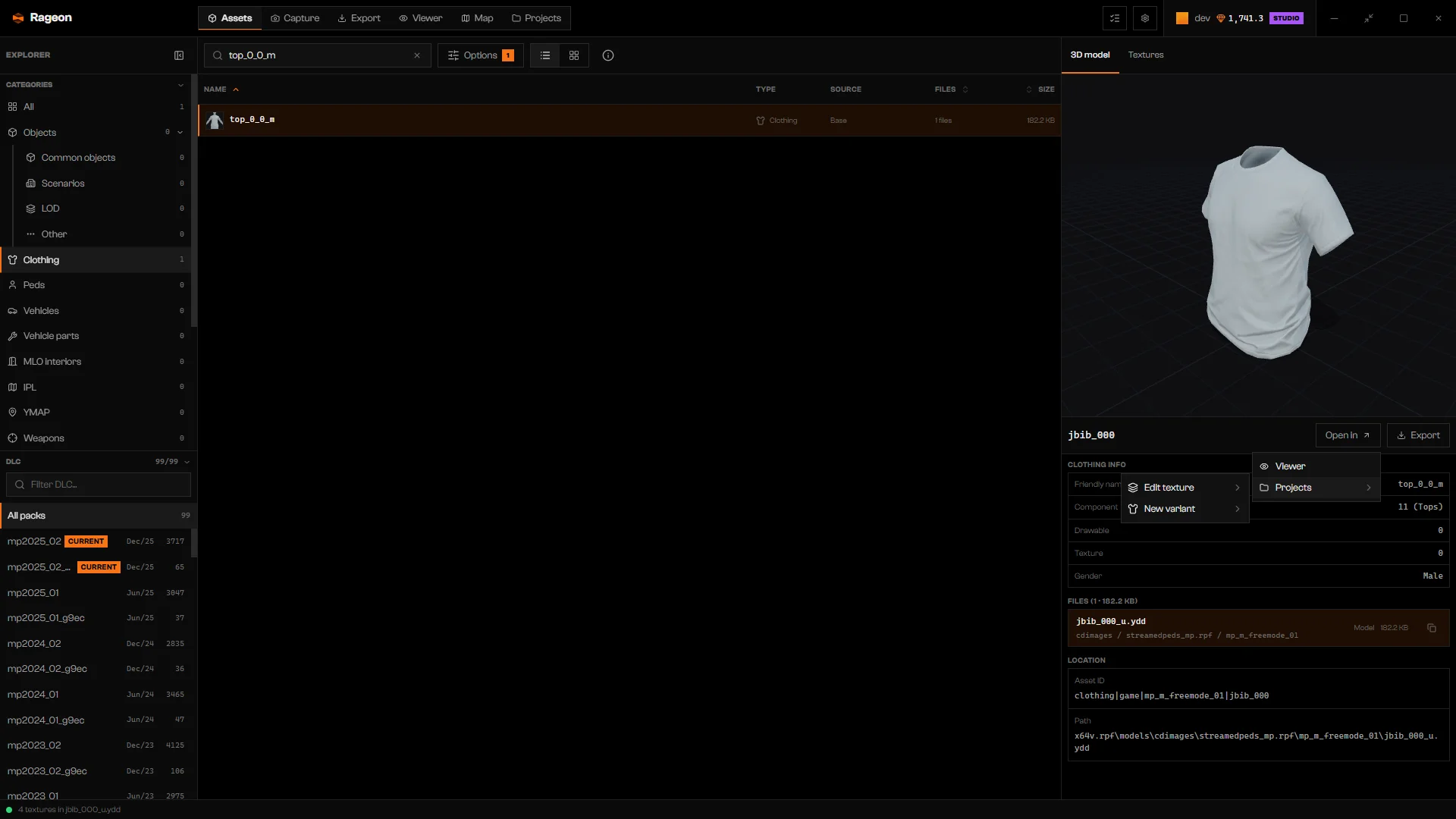Choose Viewer in the Open in menu

click(x=1316, y=466)
